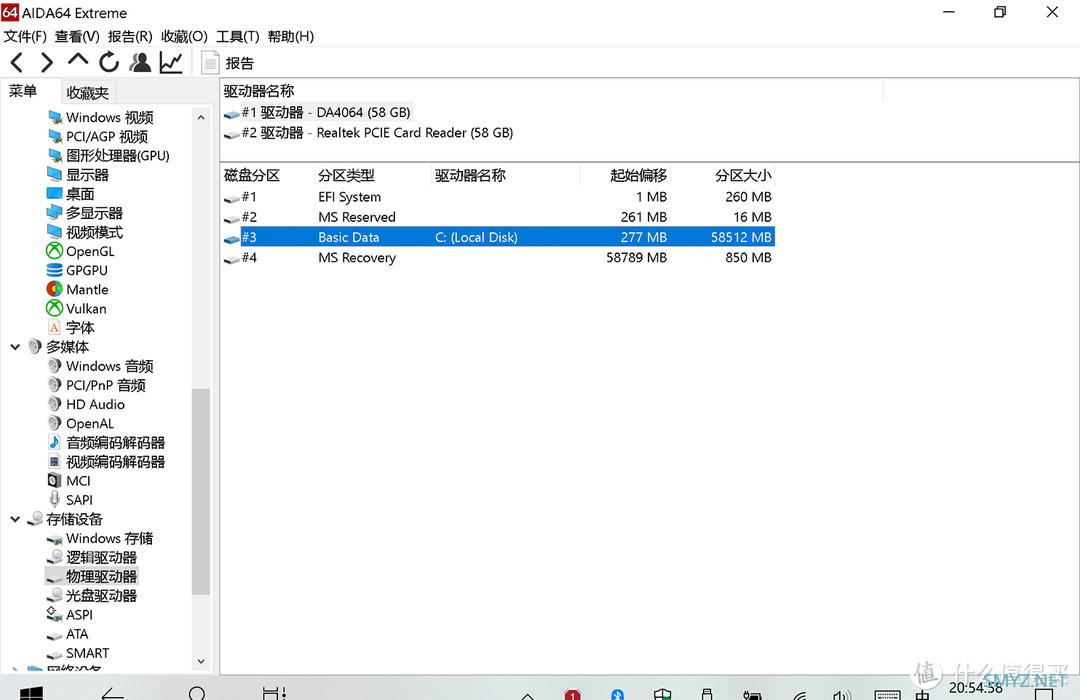This screenshot has width=1080, height=700.
Task: Select Windows 音频 tree item
Action: (101, 366)
